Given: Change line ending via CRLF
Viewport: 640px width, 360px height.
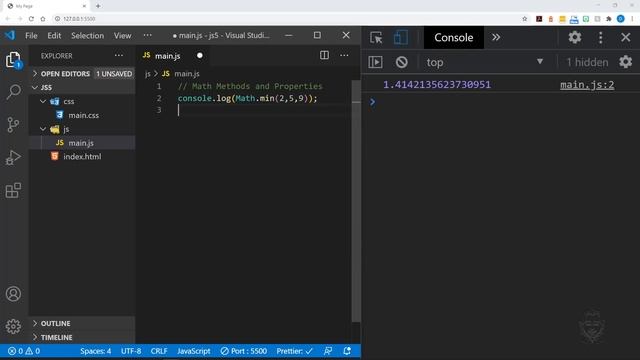Looking at the screenshot, I should (159, 351).
